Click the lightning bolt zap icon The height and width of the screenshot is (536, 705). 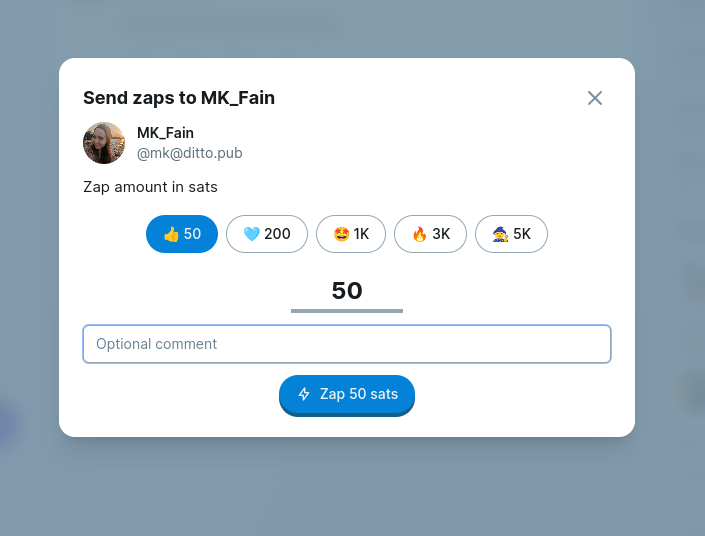coord(305,394)
